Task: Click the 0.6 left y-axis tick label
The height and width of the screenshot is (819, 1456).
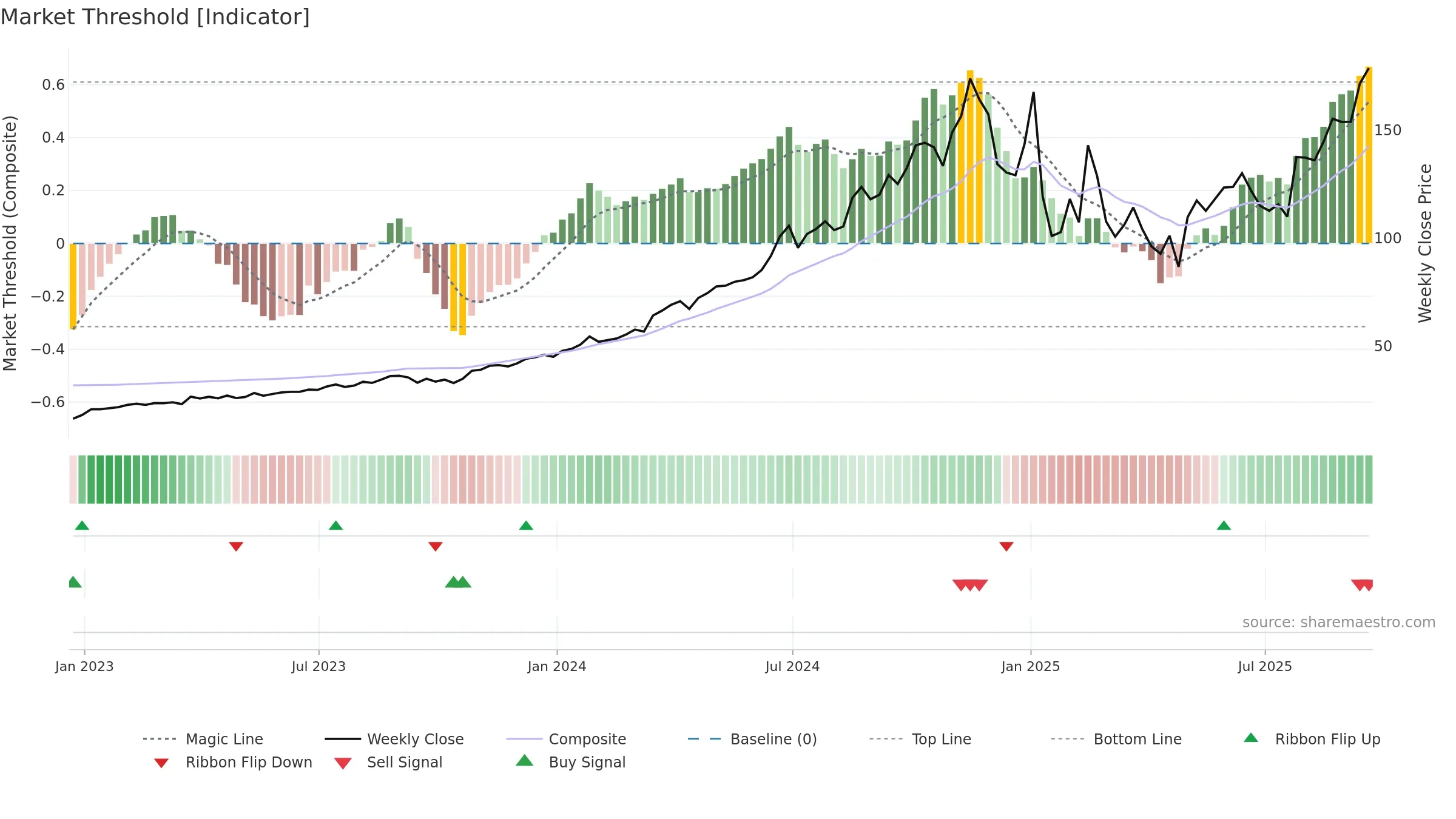Action: click(53, 85)
